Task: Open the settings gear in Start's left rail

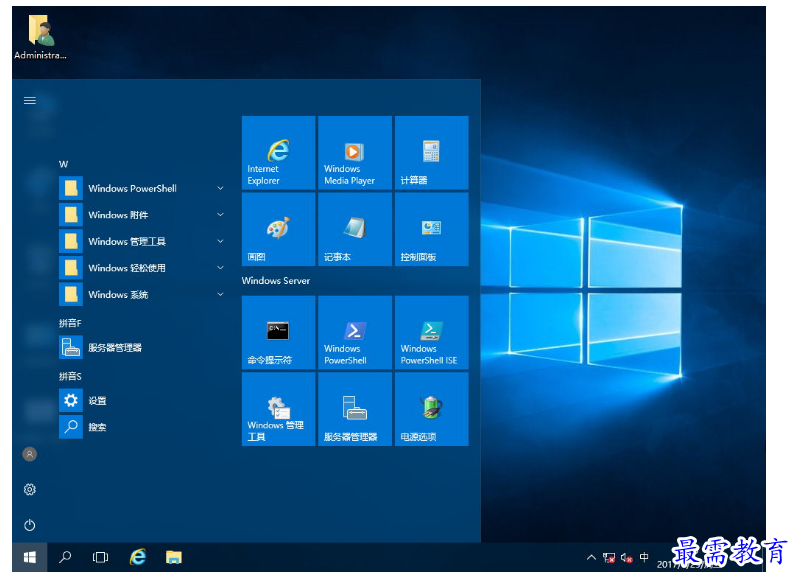Action: pos(30,490)
